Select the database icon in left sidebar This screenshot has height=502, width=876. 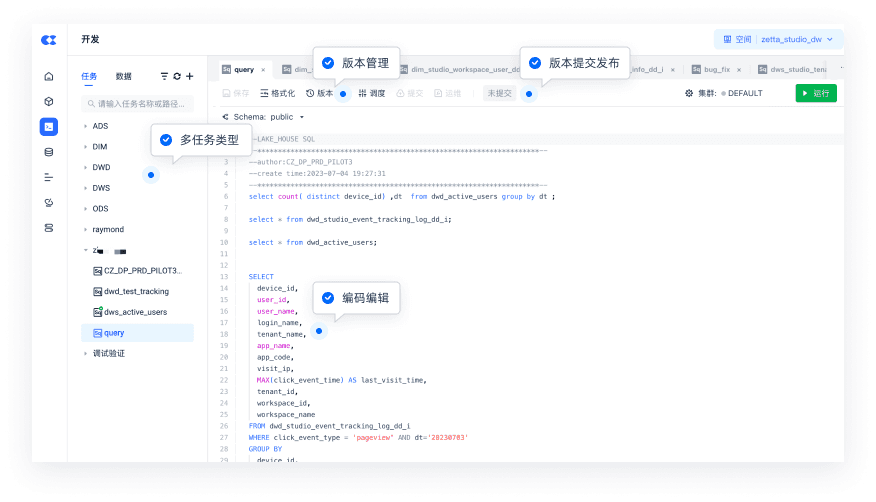(49, 152)
